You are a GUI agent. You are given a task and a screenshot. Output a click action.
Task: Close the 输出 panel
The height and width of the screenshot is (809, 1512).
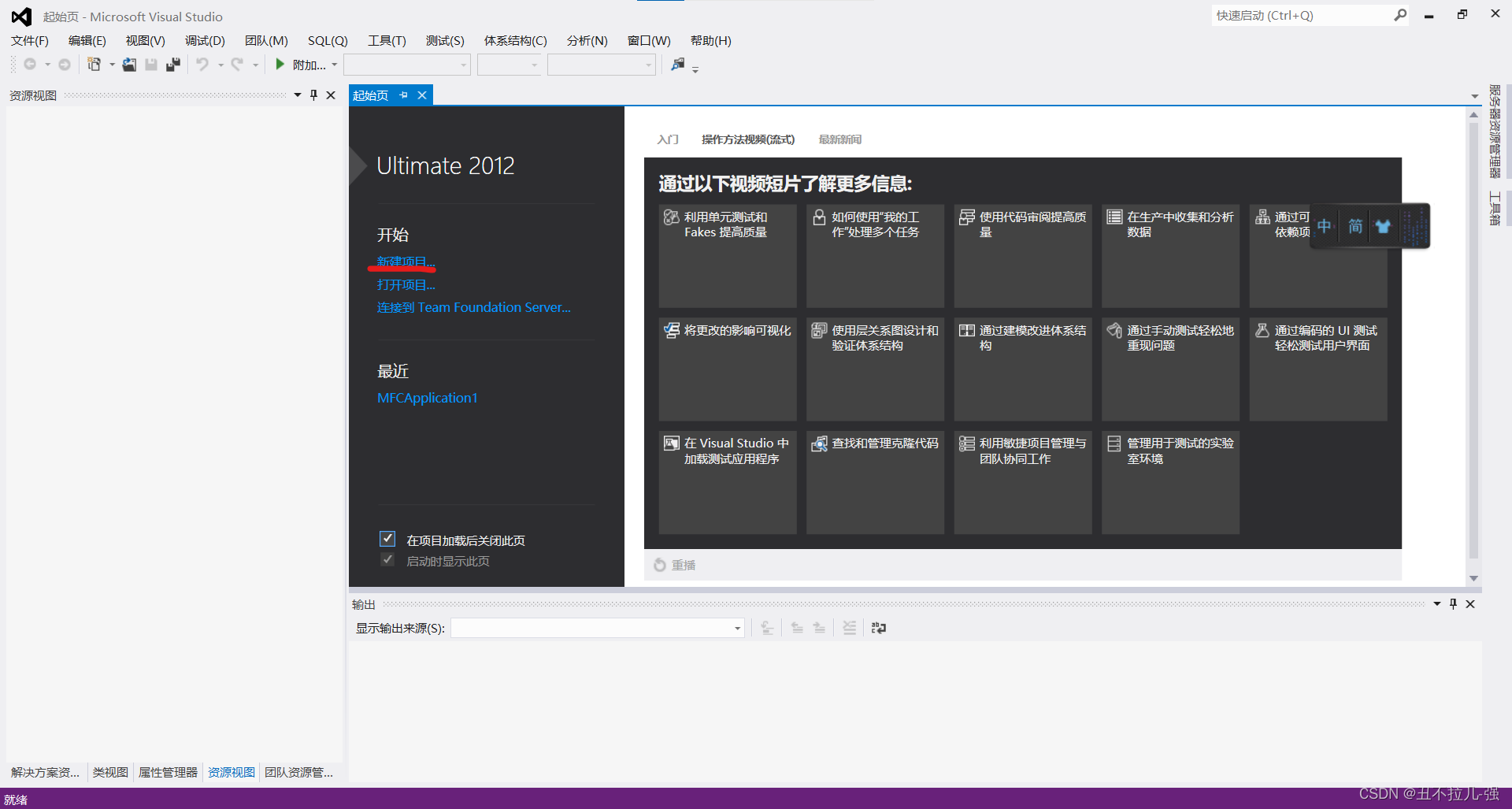[1470, 604]
